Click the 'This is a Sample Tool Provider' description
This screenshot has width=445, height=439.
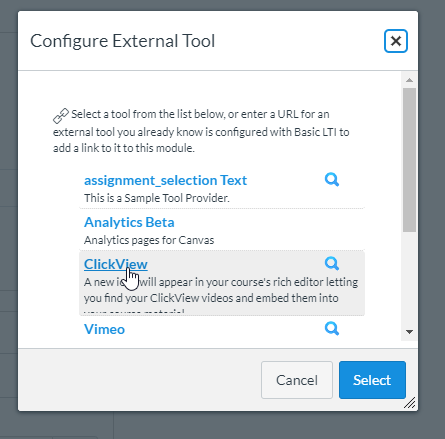(x=157, y=198)
